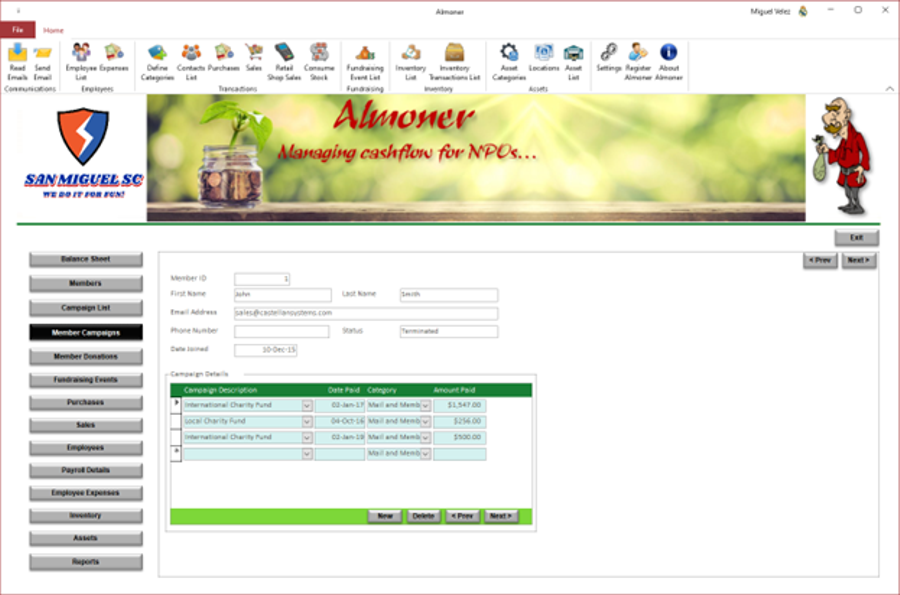Viewport: 900px width, 595px height.
Task: Open the Employees sidebar button
Action: [86, 448]
